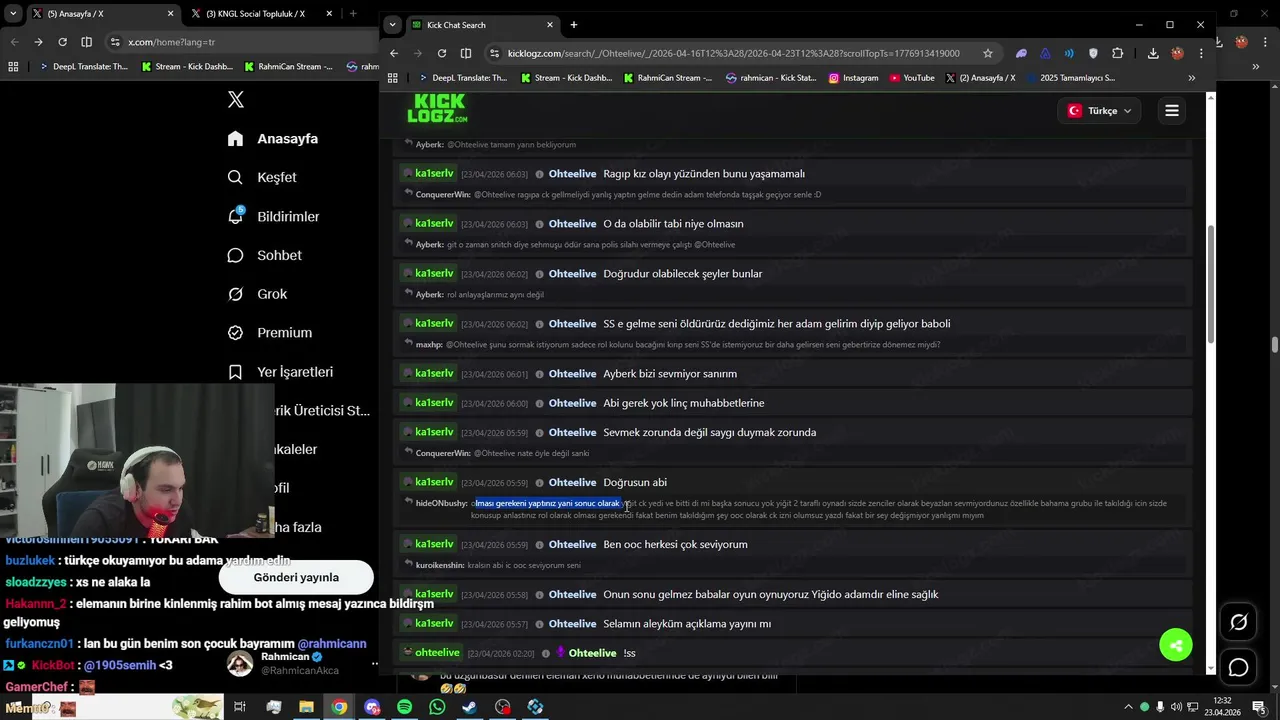Open the Extensions puzzle icon
This screenshot has height=720, width=1280.
coord(1118,53)
